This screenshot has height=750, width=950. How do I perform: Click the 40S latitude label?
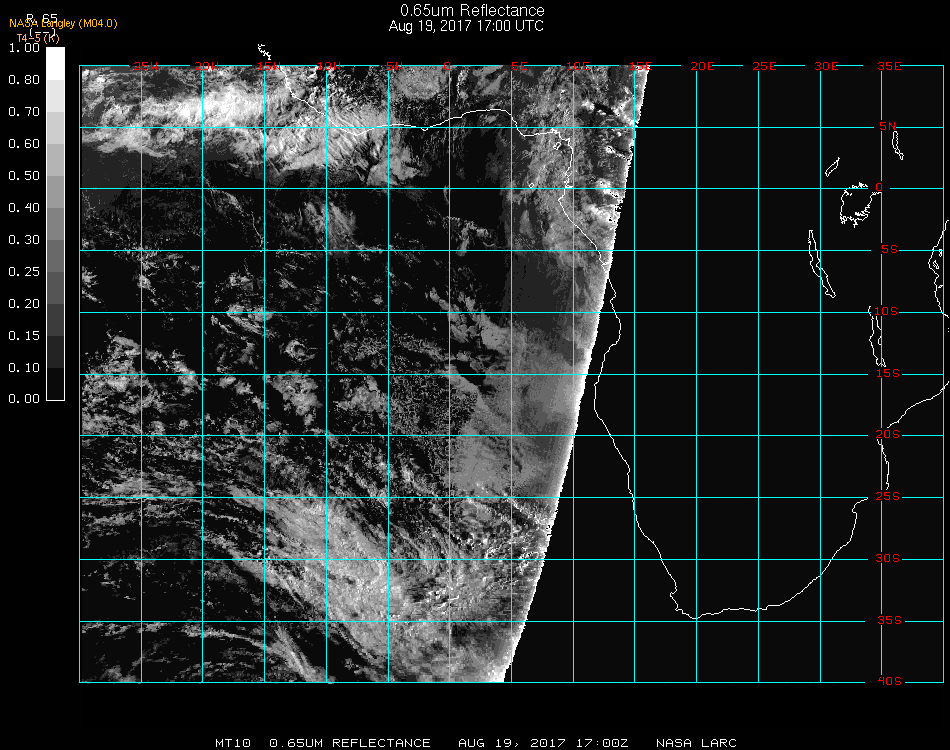tap(889, 682)
